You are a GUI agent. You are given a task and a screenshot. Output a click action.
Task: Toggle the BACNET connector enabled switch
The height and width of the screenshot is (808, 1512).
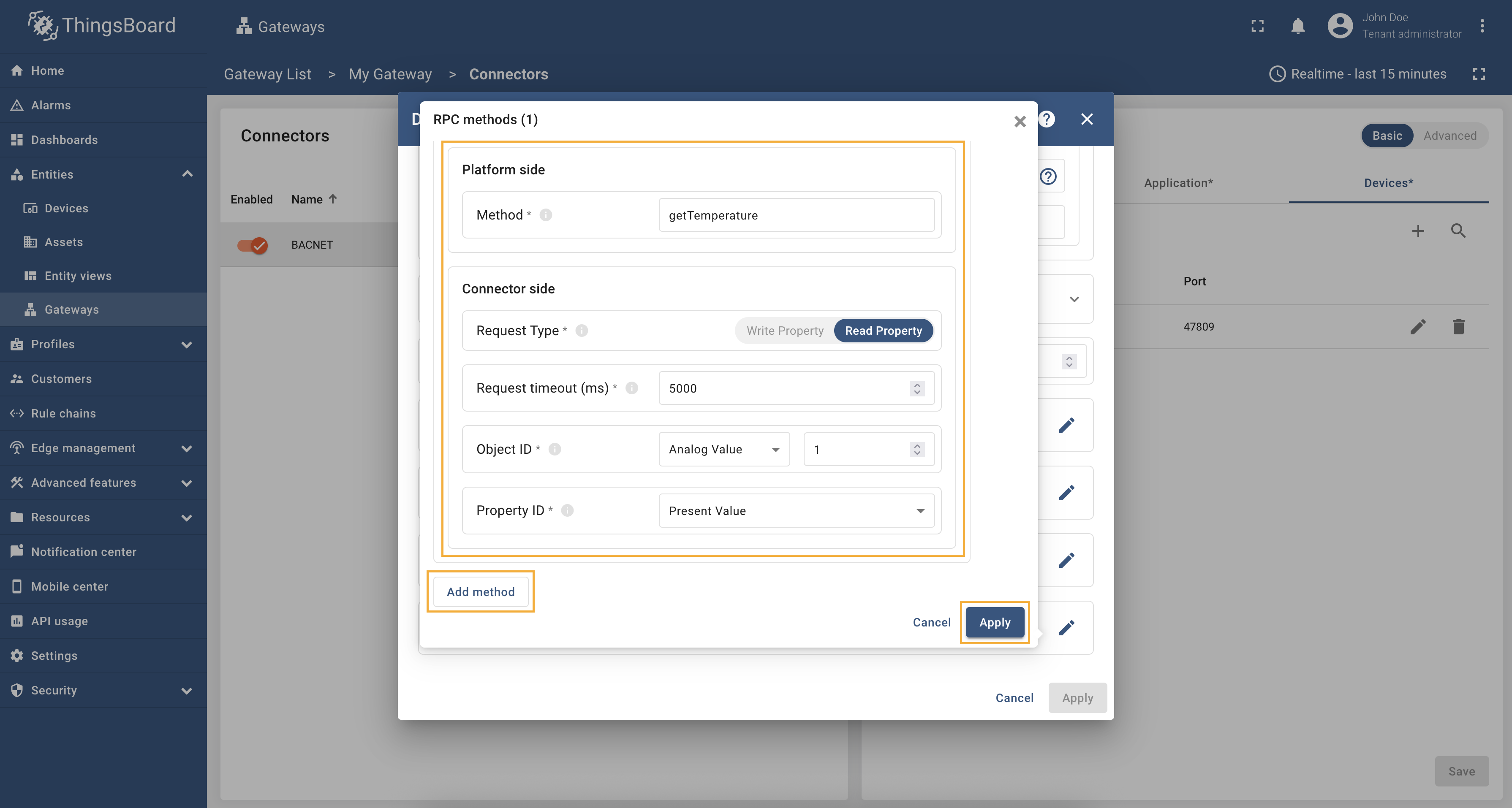click(x=253, y=245)
